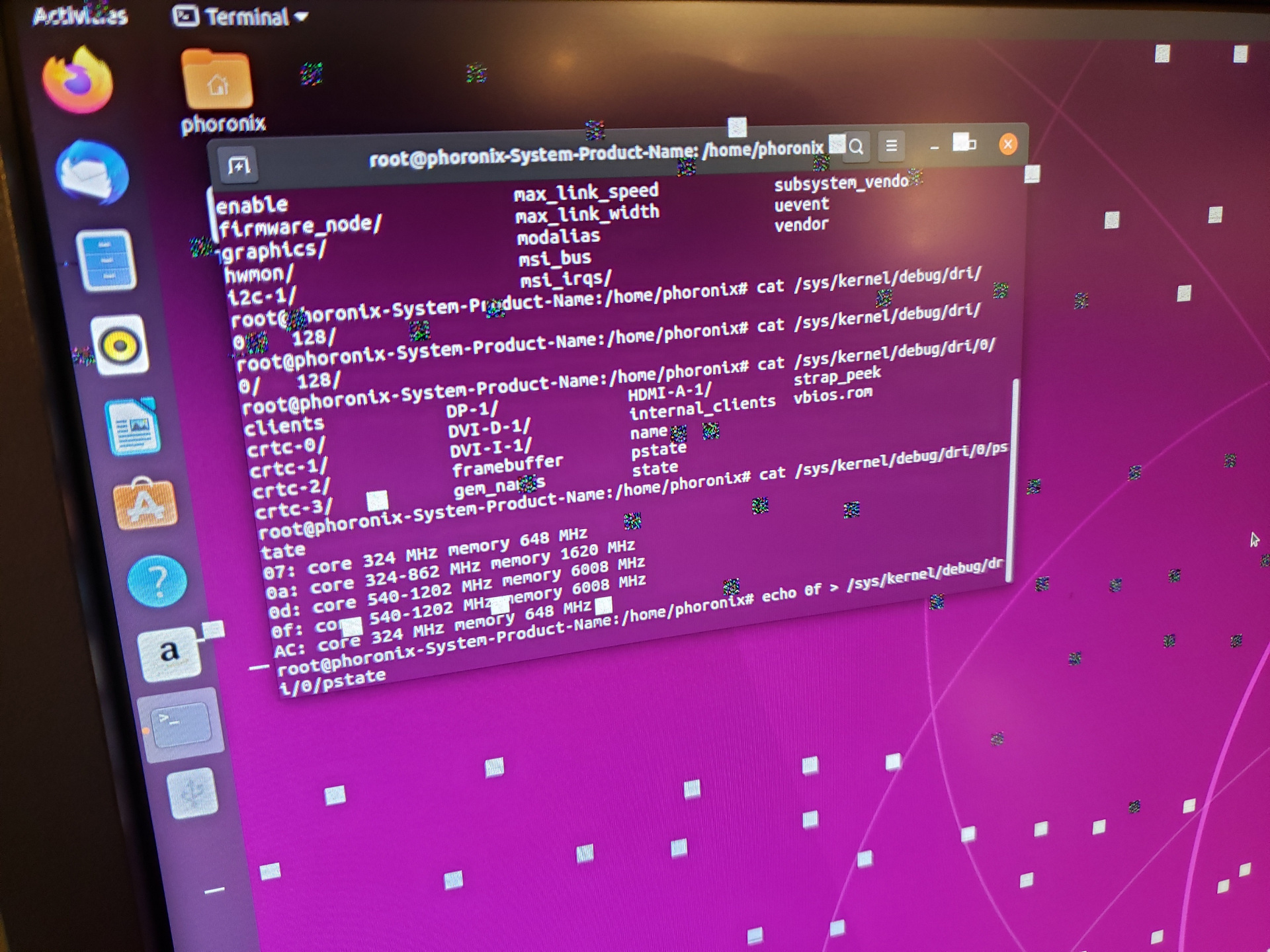Viewport: 1270px width, 952px height.
Task: Click the 'graphics/' directory entry
Action: coord(274,251)
